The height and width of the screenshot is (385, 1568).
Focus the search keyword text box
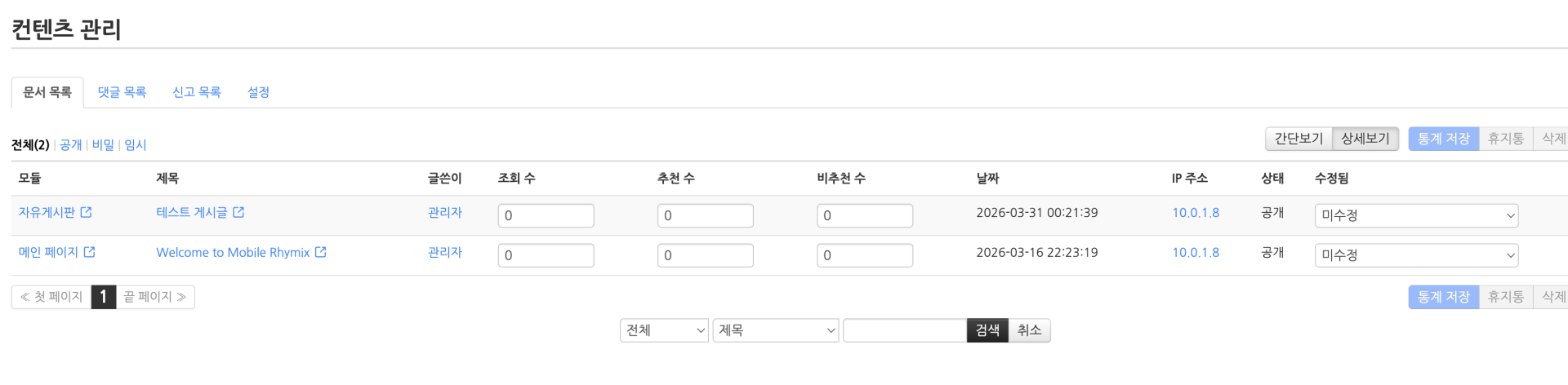(904, 330)
